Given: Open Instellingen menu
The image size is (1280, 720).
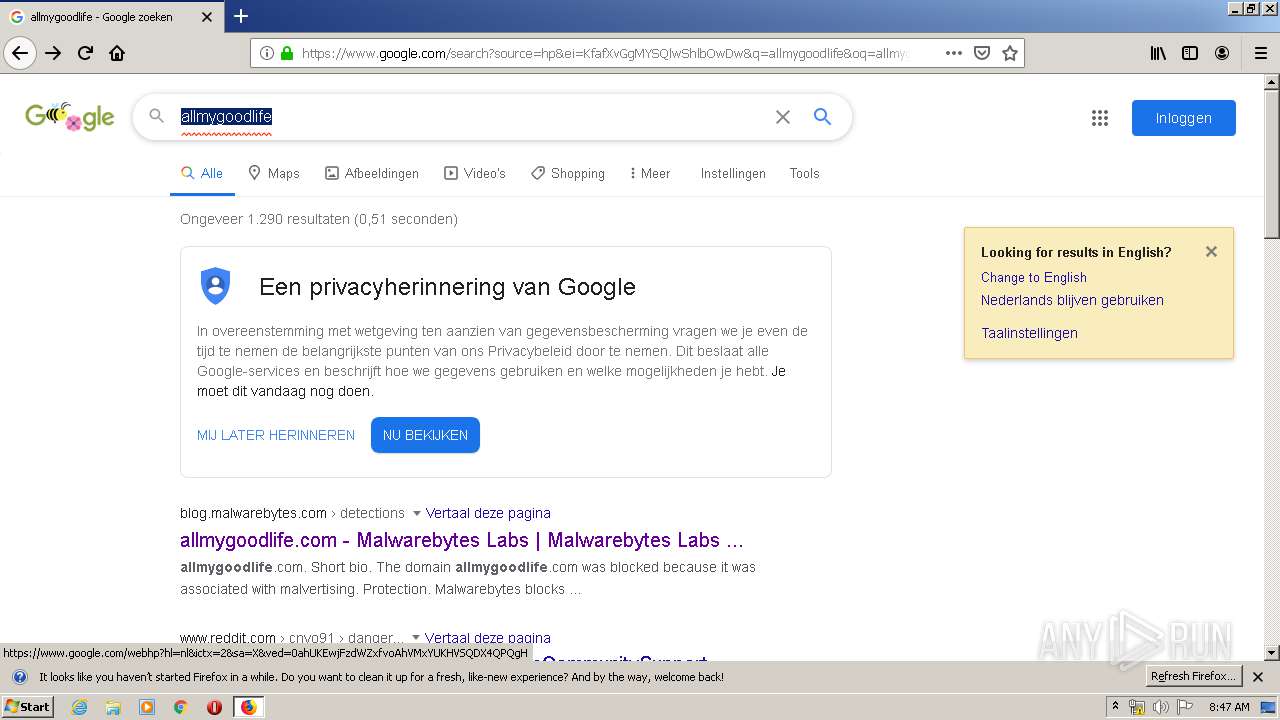Looking at the screenshot, I should [733, 173].
